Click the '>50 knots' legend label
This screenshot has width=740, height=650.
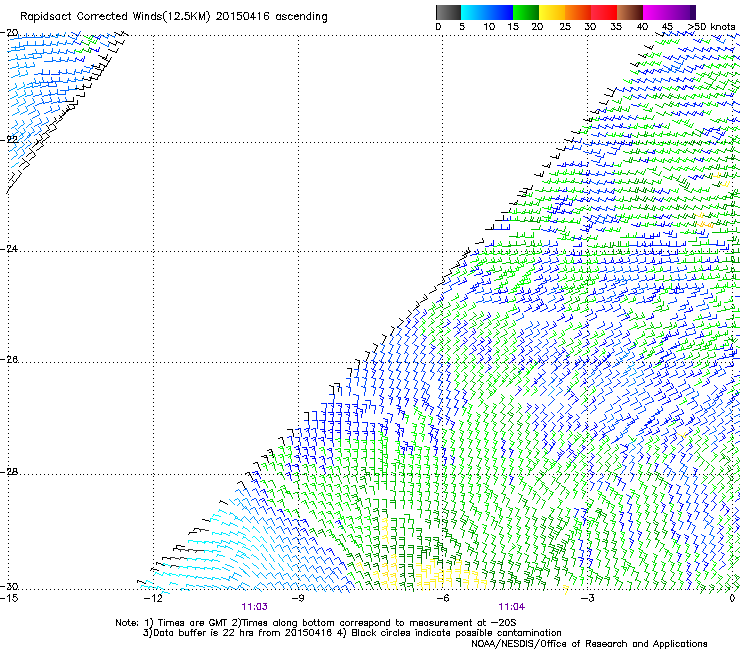pos(711,27)
